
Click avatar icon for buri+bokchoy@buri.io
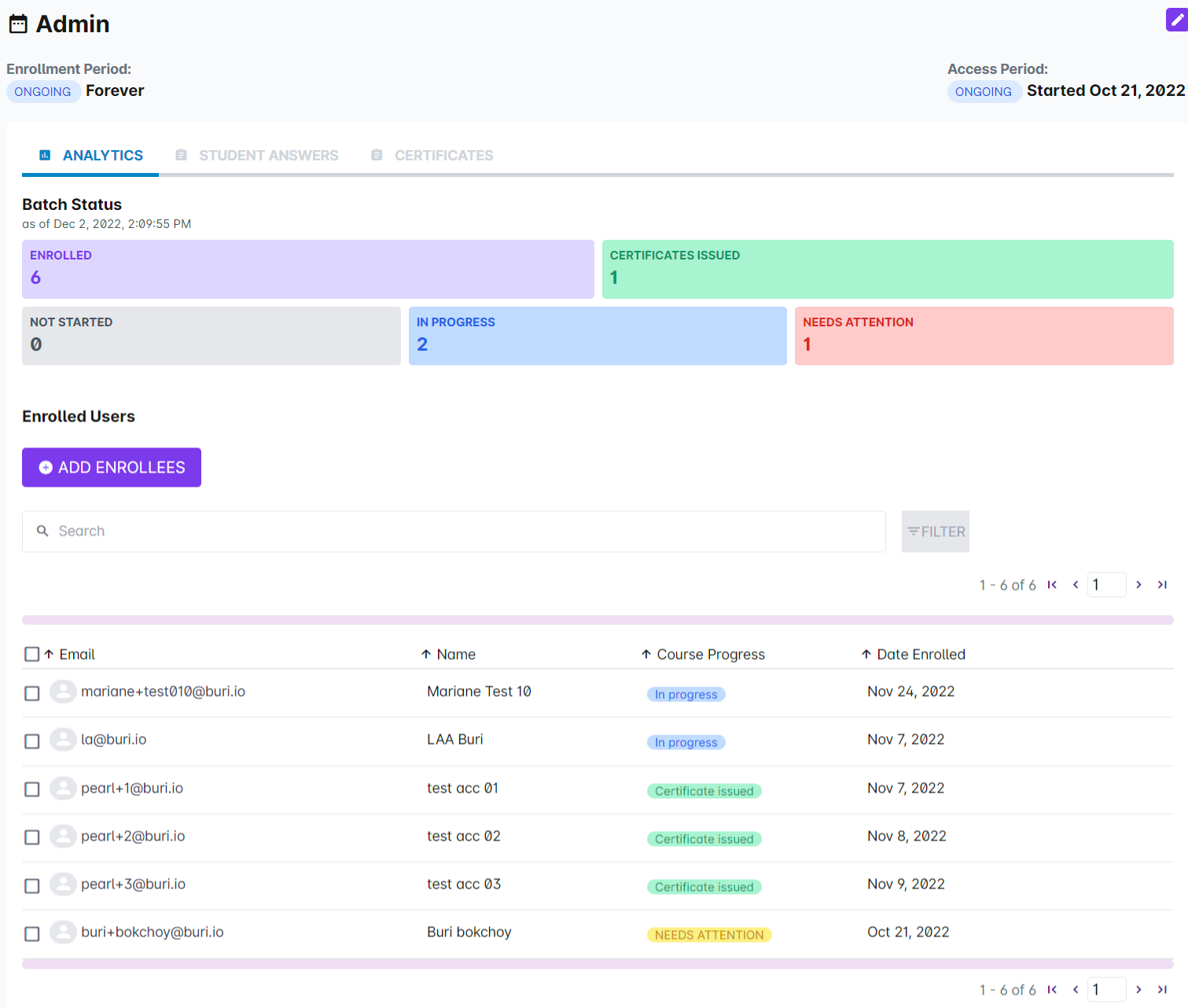pyautogui.click(x=63, y=933)
